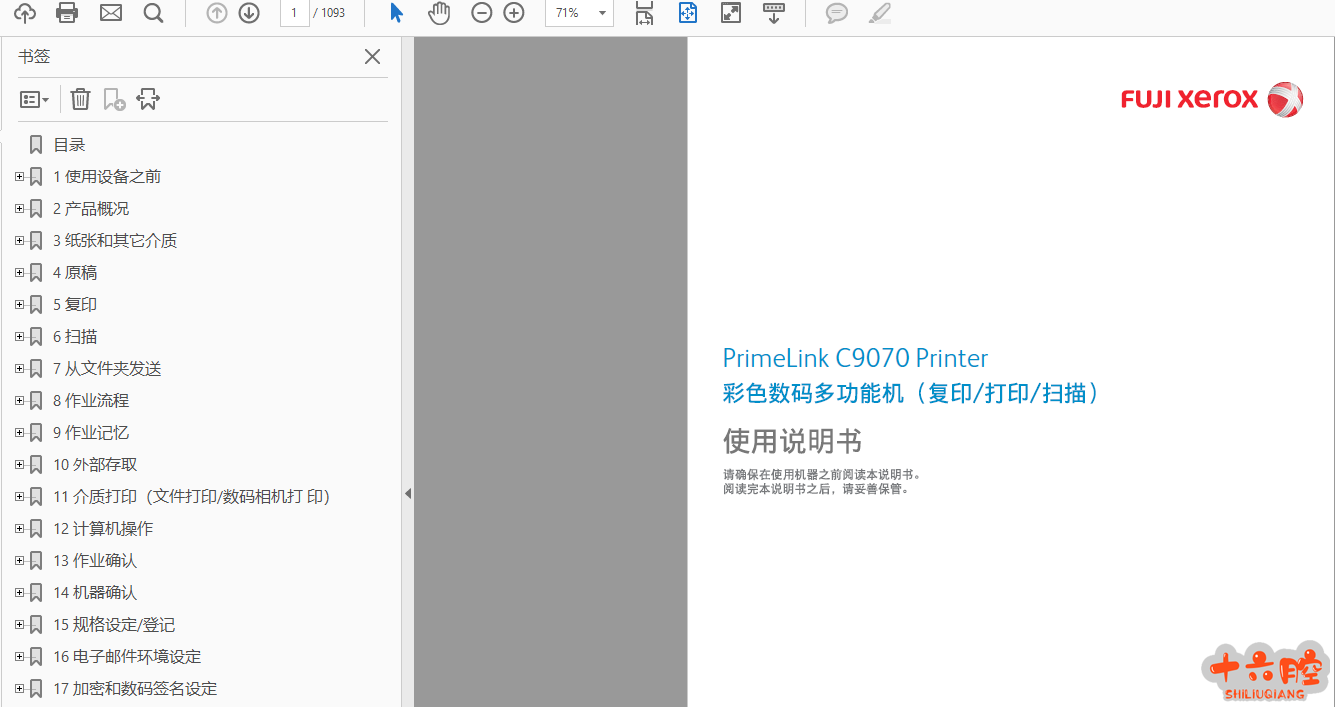This screenshot has height=707, width=1335.
Task: Expand the '5 复印' bookmark node
Action: tap(19, 305)
